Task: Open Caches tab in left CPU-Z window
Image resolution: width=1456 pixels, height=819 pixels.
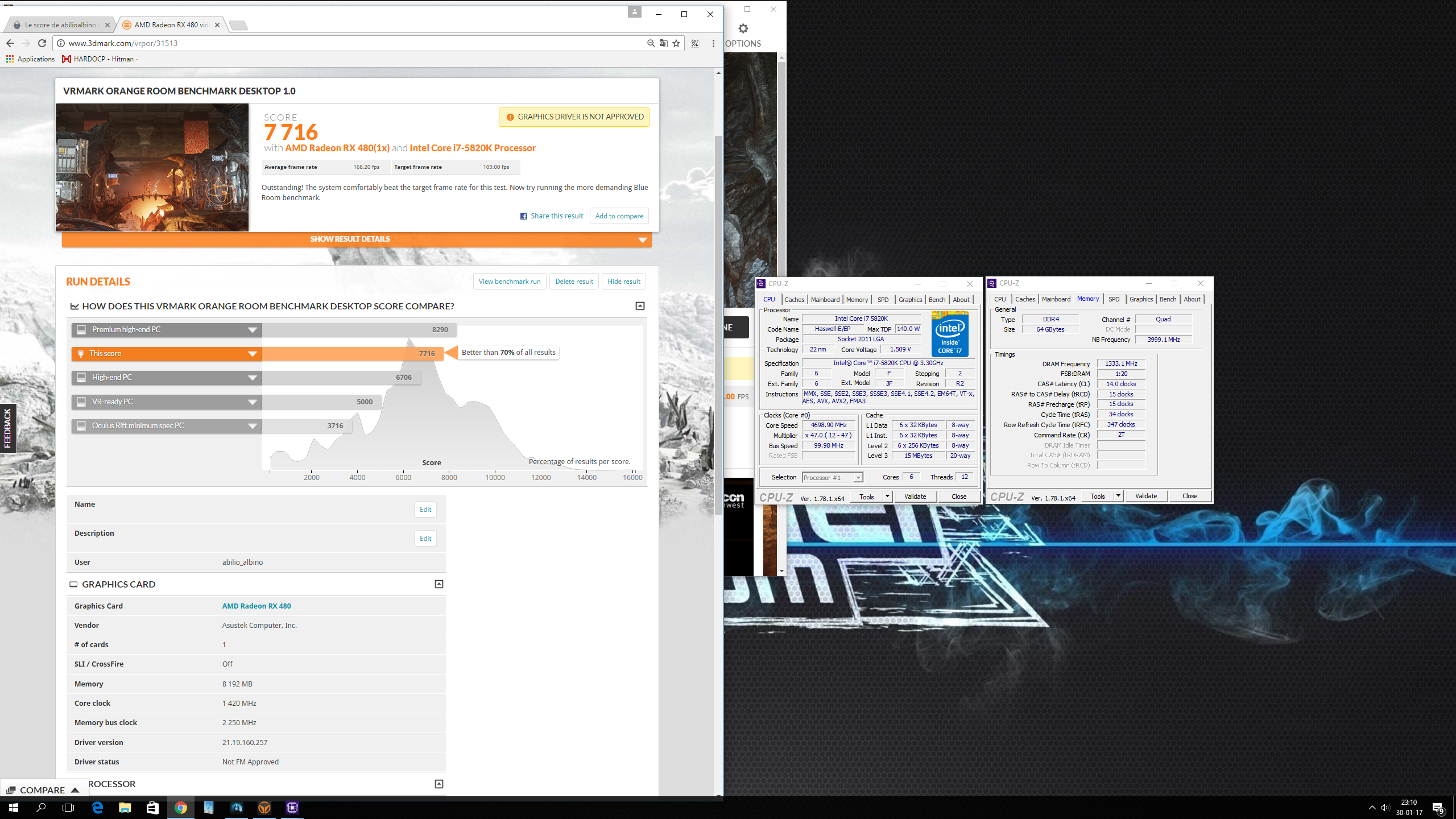Action: pyautogui.click(x=794, y=300)
